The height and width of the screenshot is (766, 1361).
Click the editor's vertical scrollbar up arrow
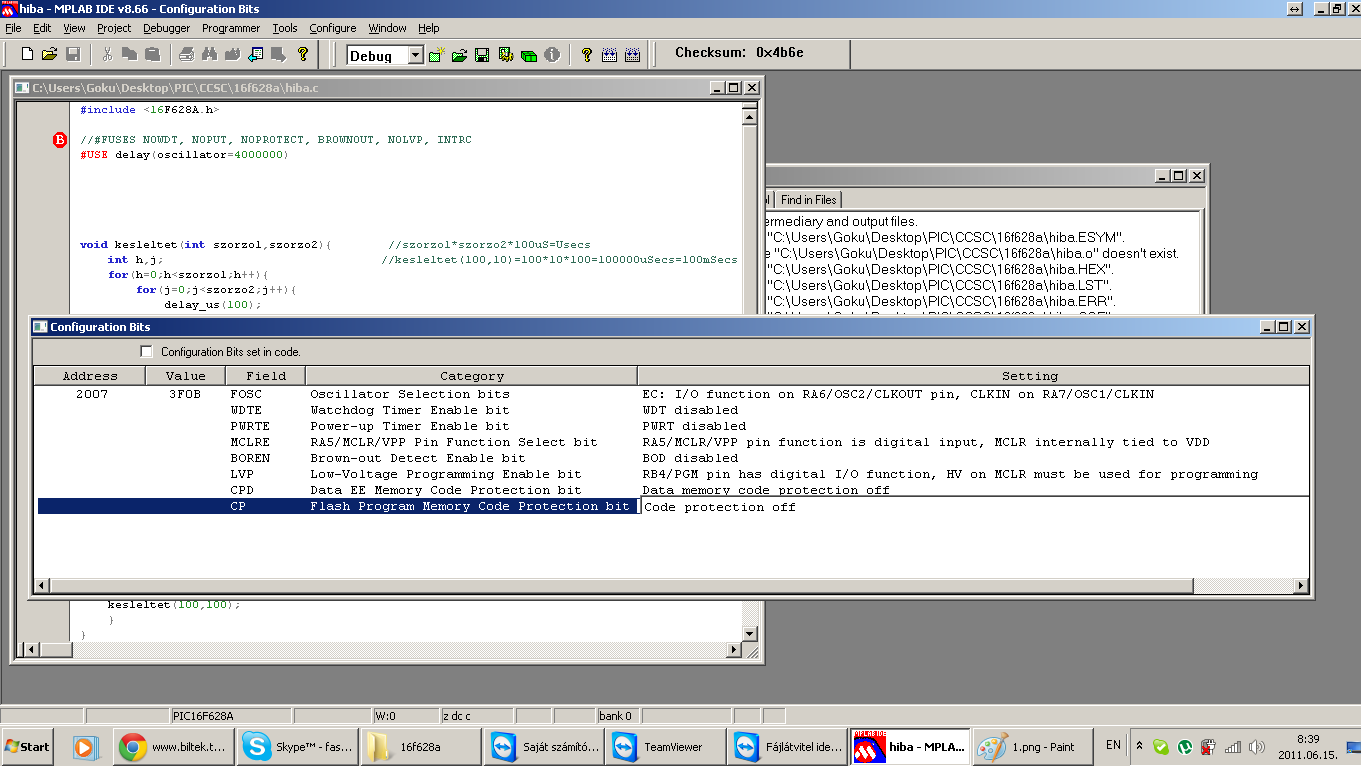tap(749, 117)
